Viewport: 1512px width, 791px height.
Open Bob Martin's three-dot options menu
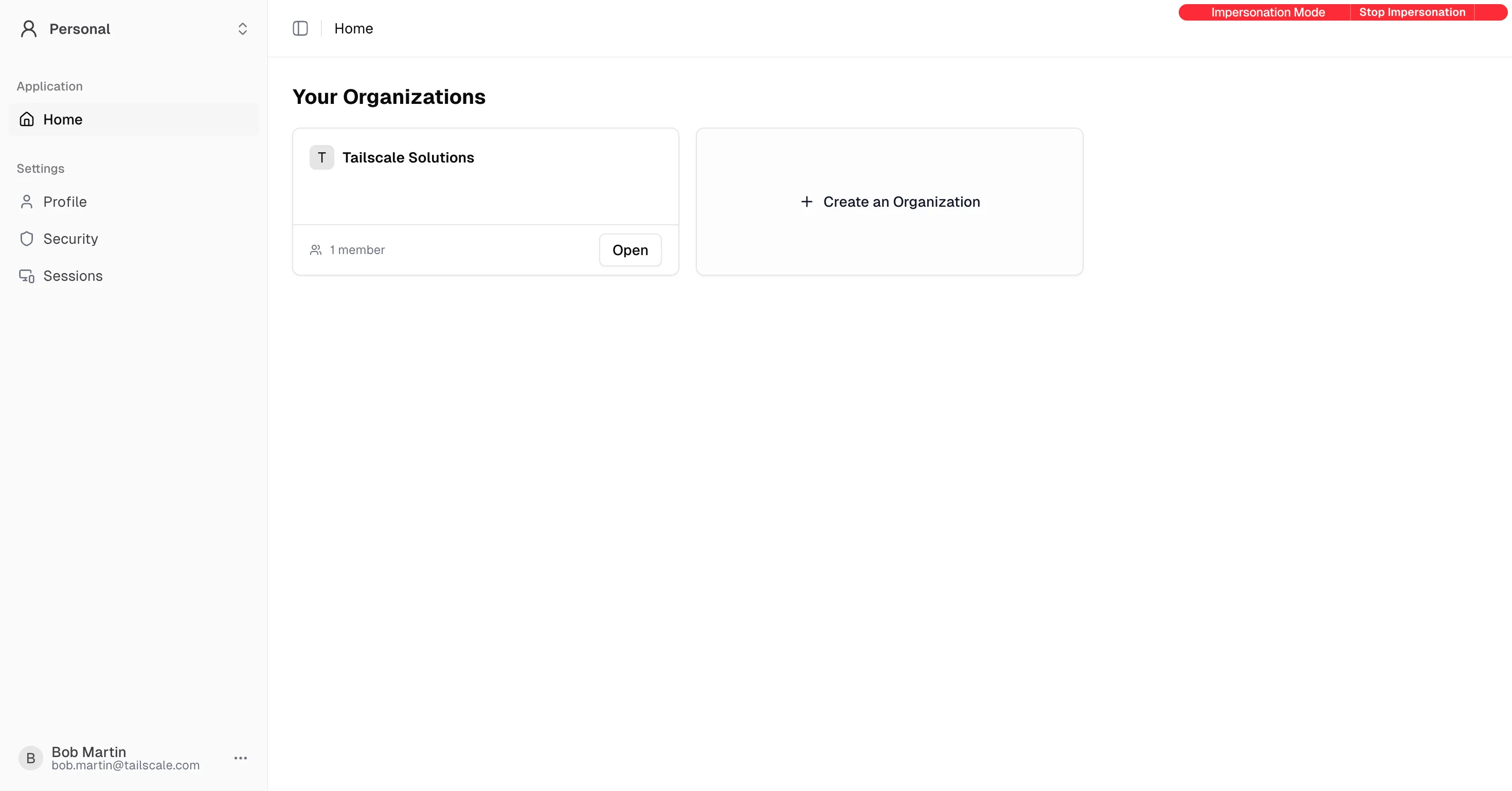(x=241, y=758)
